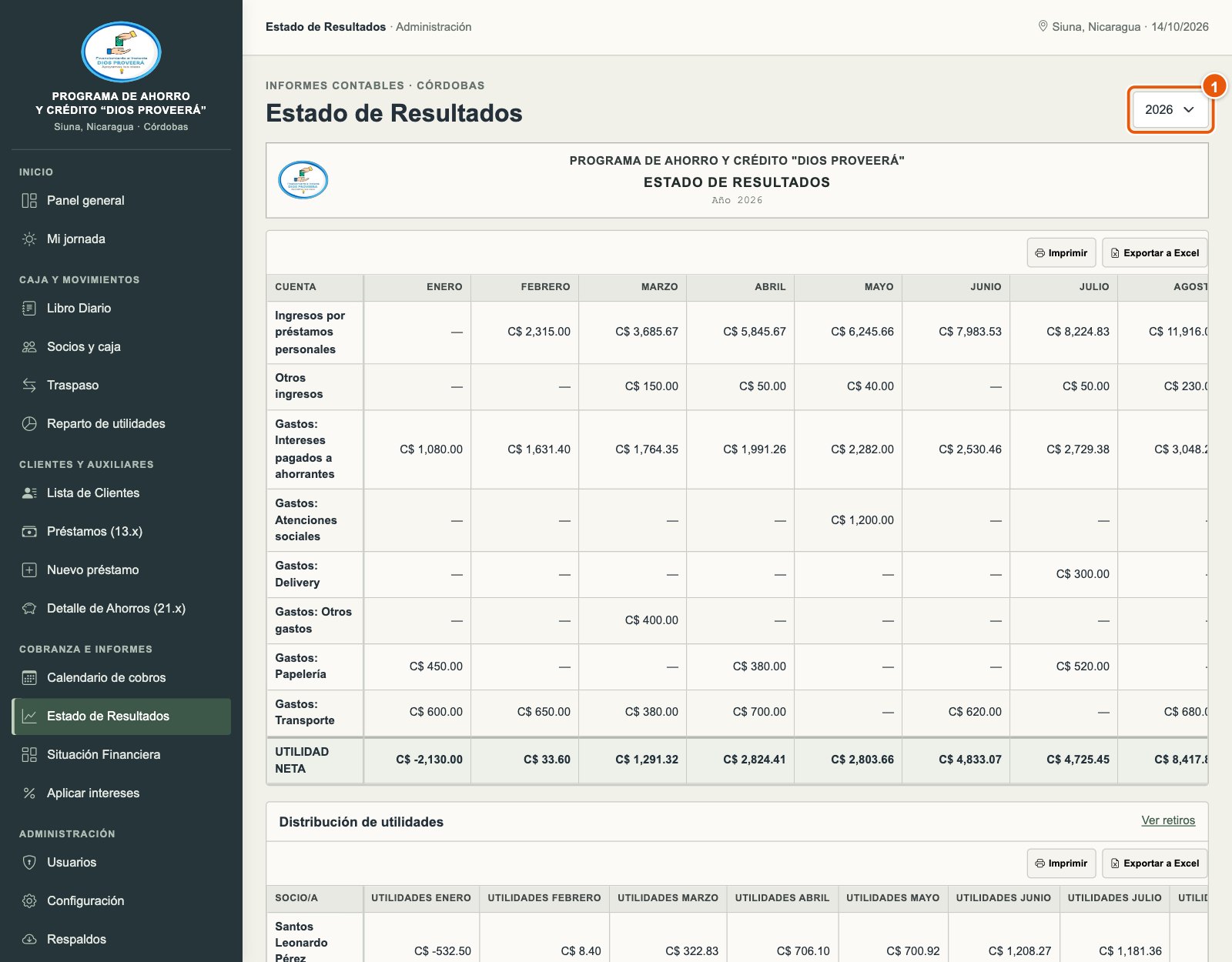This screenshot has height=962, width=1232.
Task: Open the Panel general dashboard icon
Action: (29, 201)
